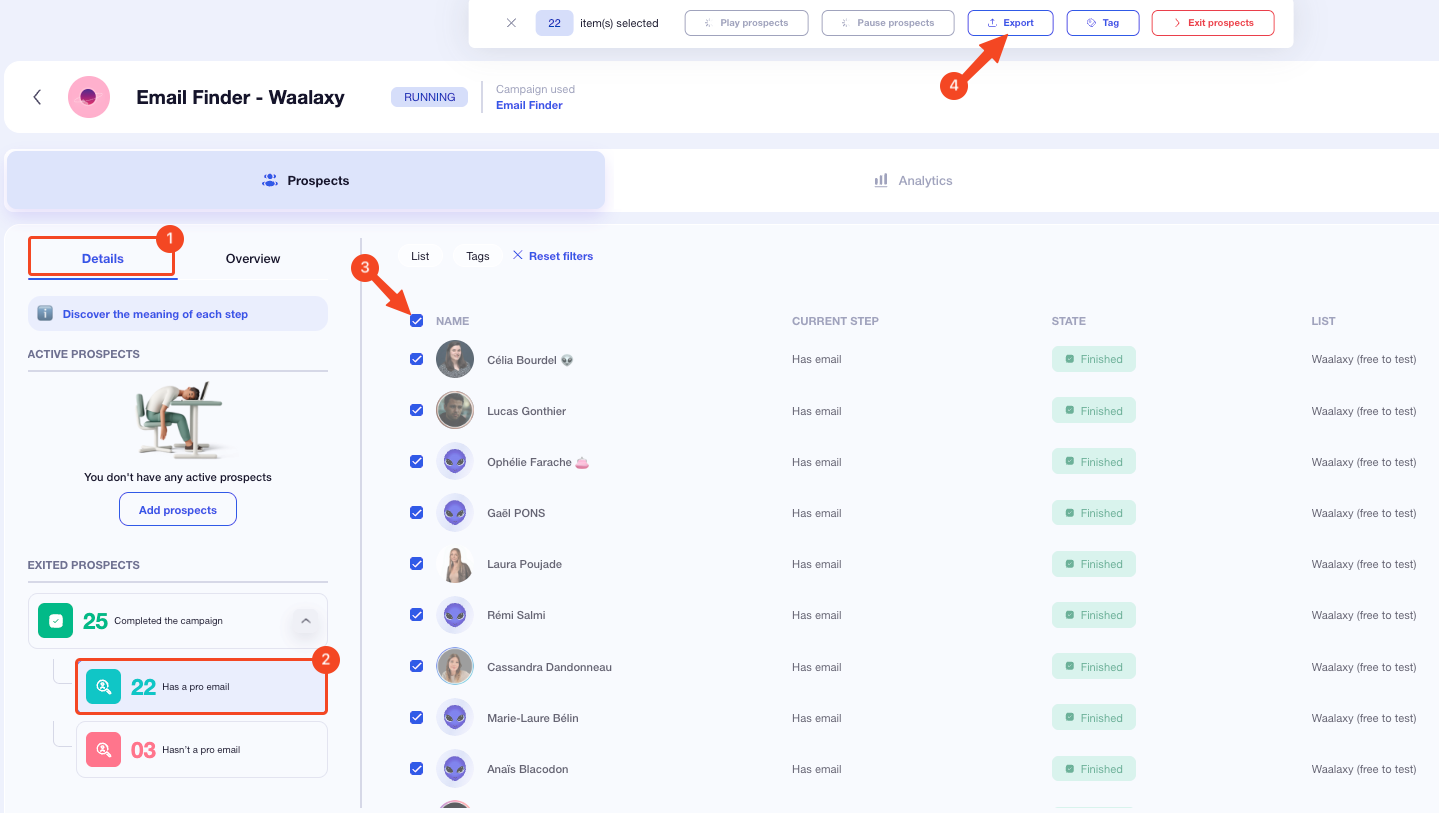This screenshot has width=1439, height=813.
Task: Collapse the Completed the campaign section chevron
Action: click(306, 621)
